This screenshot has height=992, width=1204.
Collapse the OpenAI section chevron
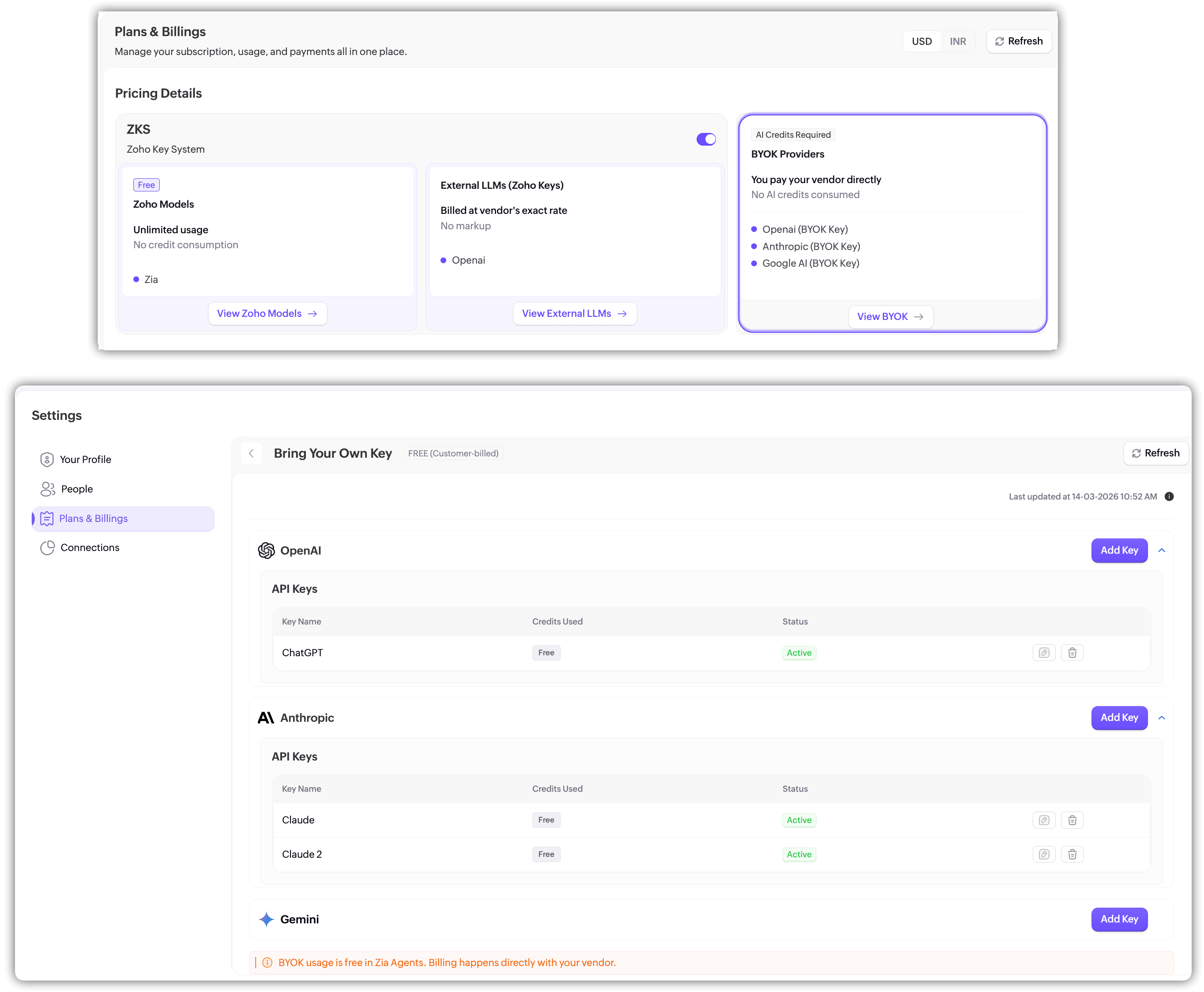click(1162, 550)
